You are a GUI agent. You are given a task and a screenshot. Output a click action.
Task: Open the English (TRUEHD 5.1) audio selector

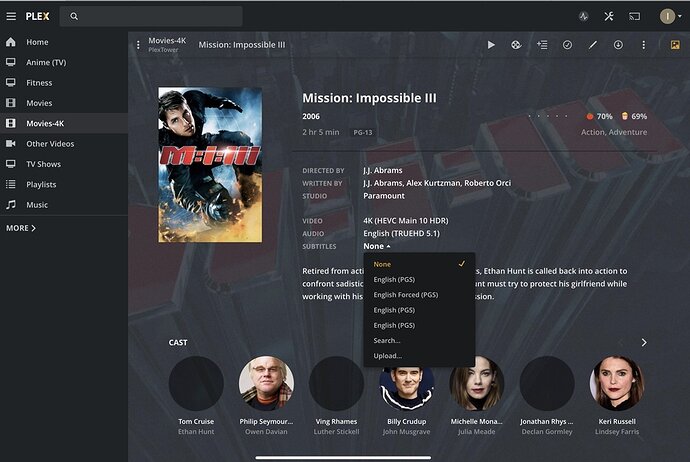point(401,233)
